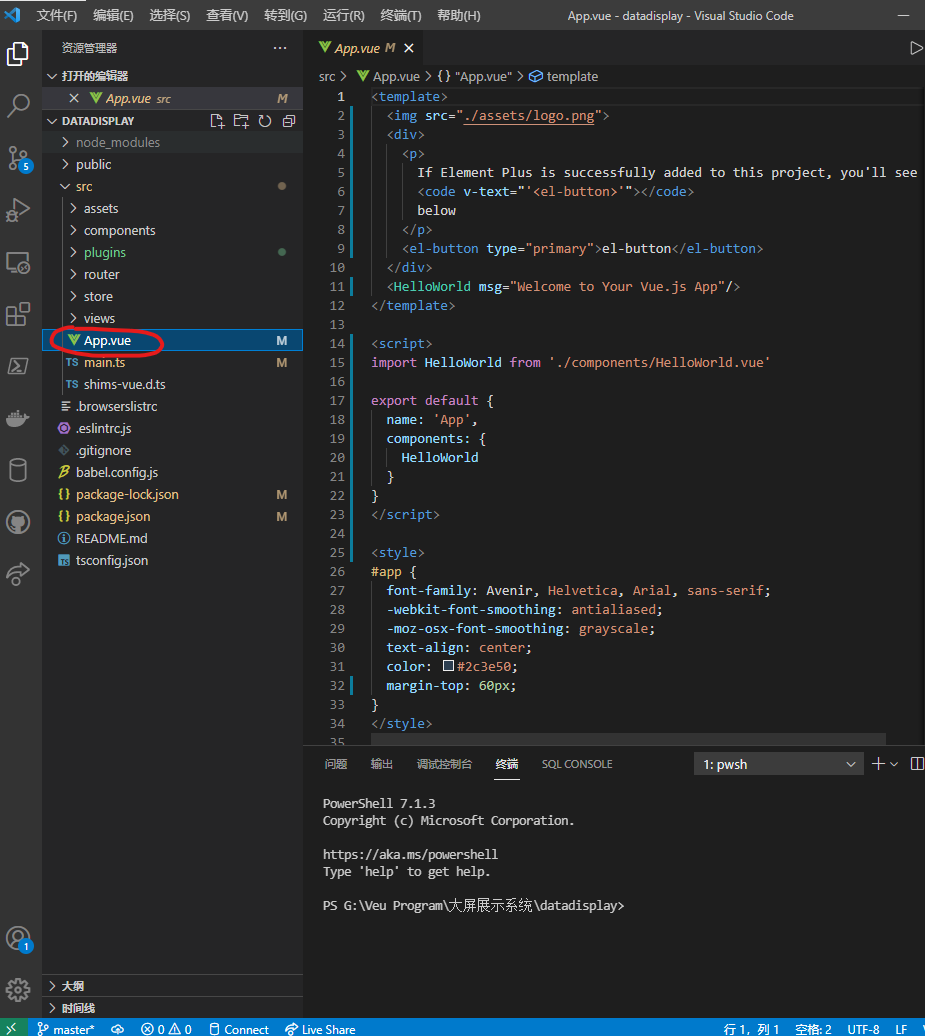Open the Docker icon in activity bar

(18, 419)
